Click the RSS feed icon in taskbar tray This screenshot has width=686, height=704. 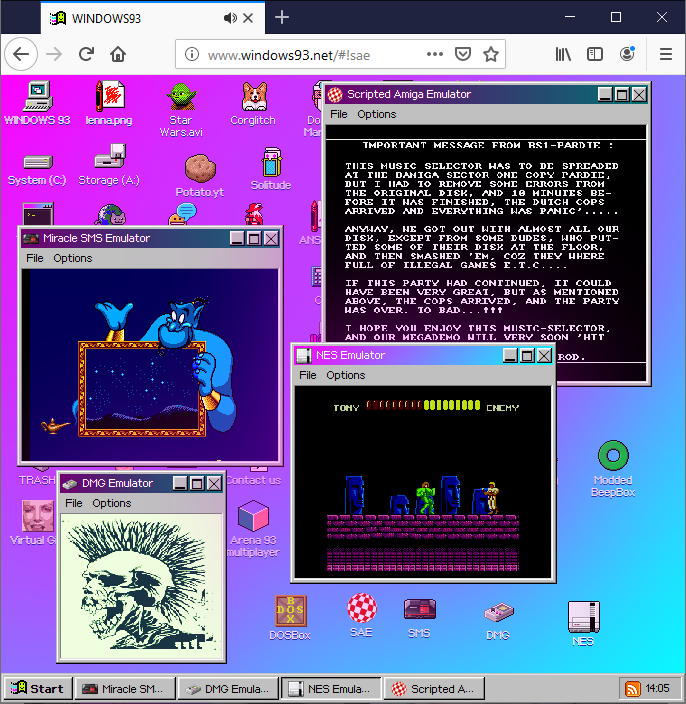(633, 688)
